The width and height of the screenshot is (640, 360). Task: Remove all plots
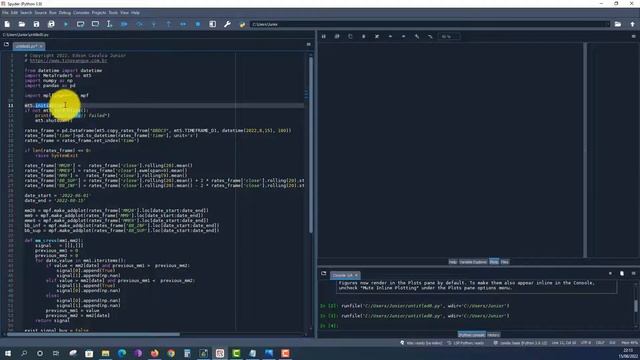tap(377, 36)
